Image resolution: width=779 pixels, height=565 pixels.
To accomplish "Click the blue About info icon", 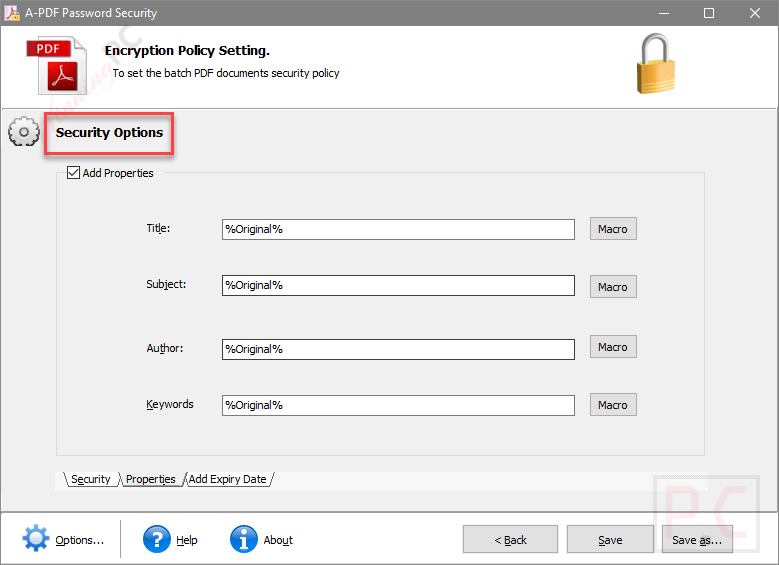I will 243,539.
